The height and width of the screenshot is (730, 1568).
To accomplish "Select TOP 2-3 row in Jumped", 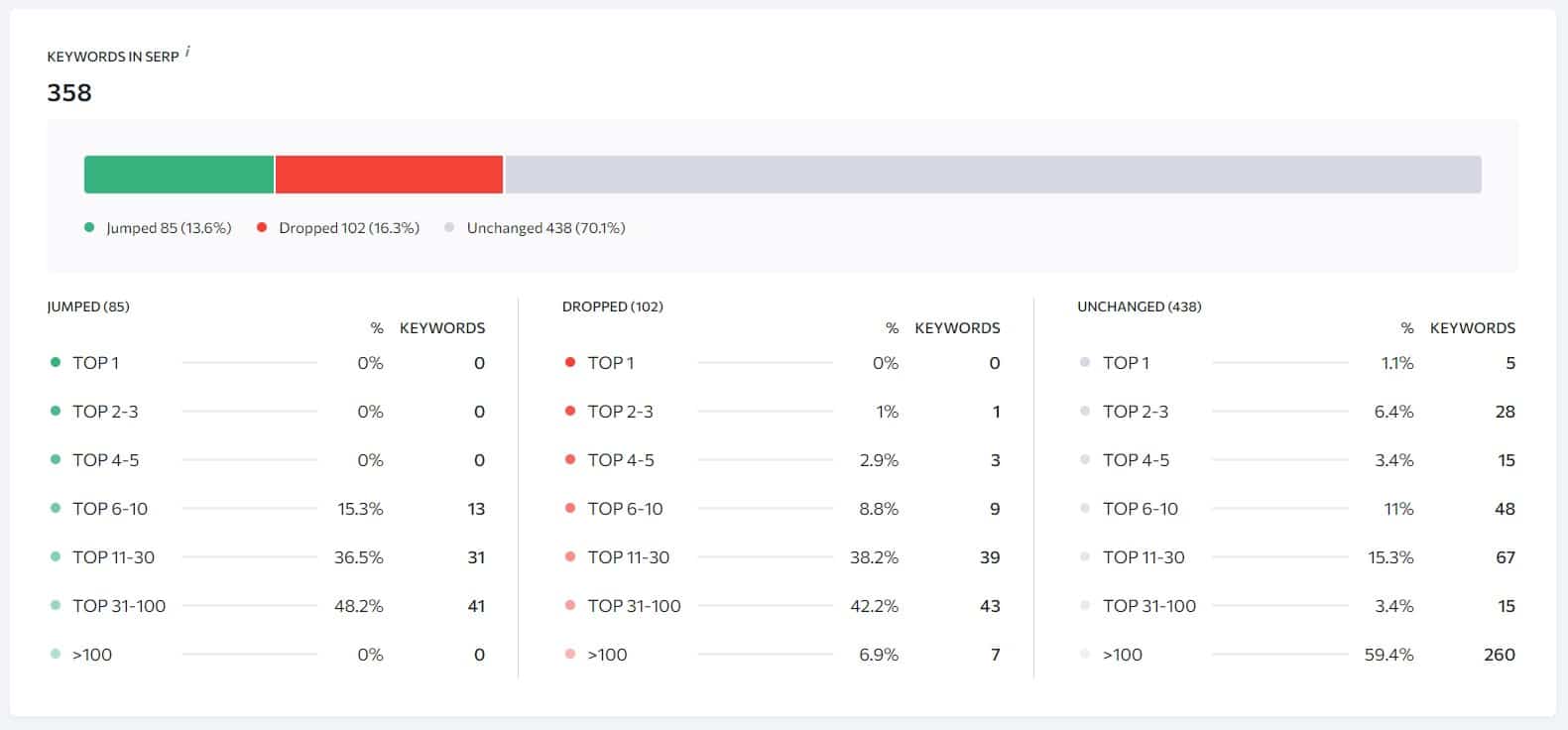I will pyautogui.click(x=267, y=412).
